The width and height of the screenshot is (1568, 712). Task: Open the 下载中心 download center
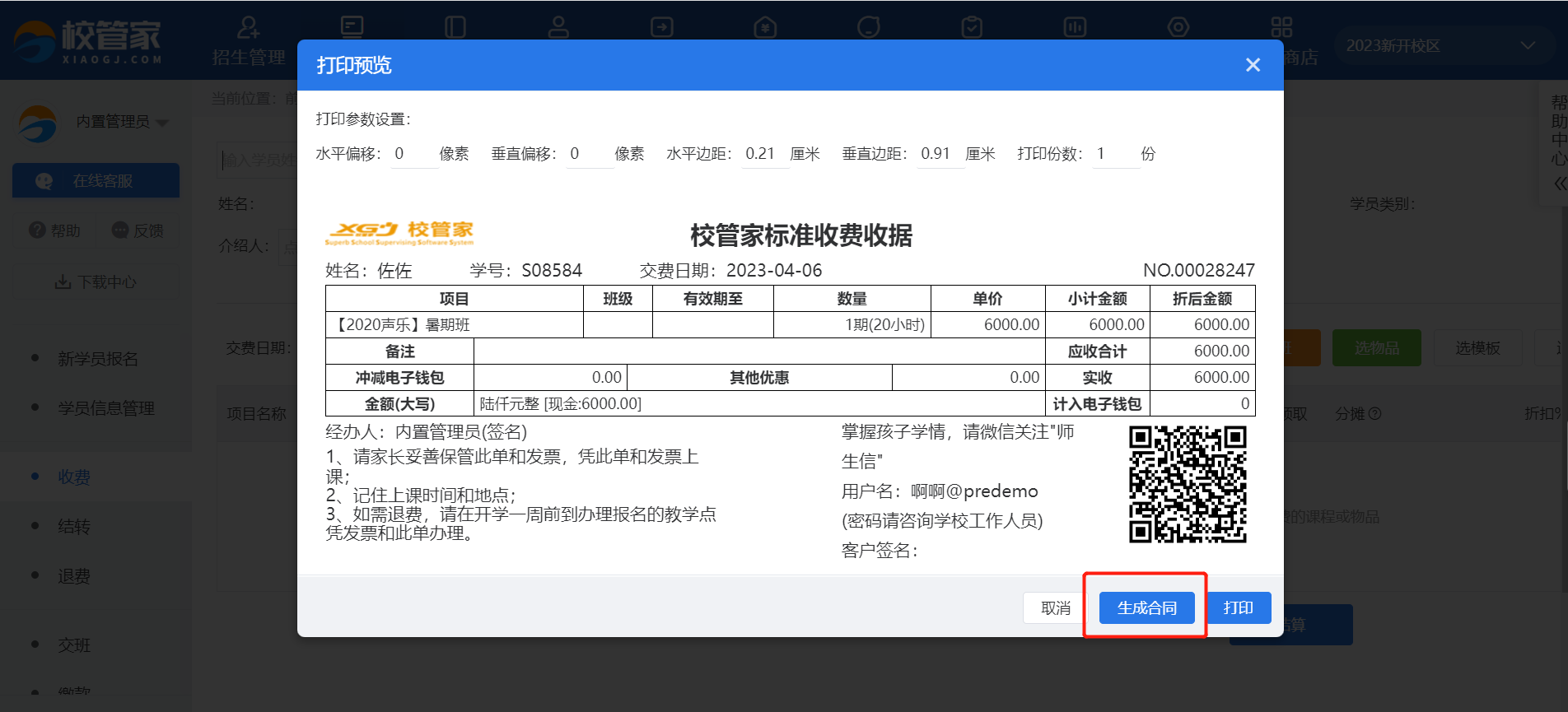(x=96, y=282)
